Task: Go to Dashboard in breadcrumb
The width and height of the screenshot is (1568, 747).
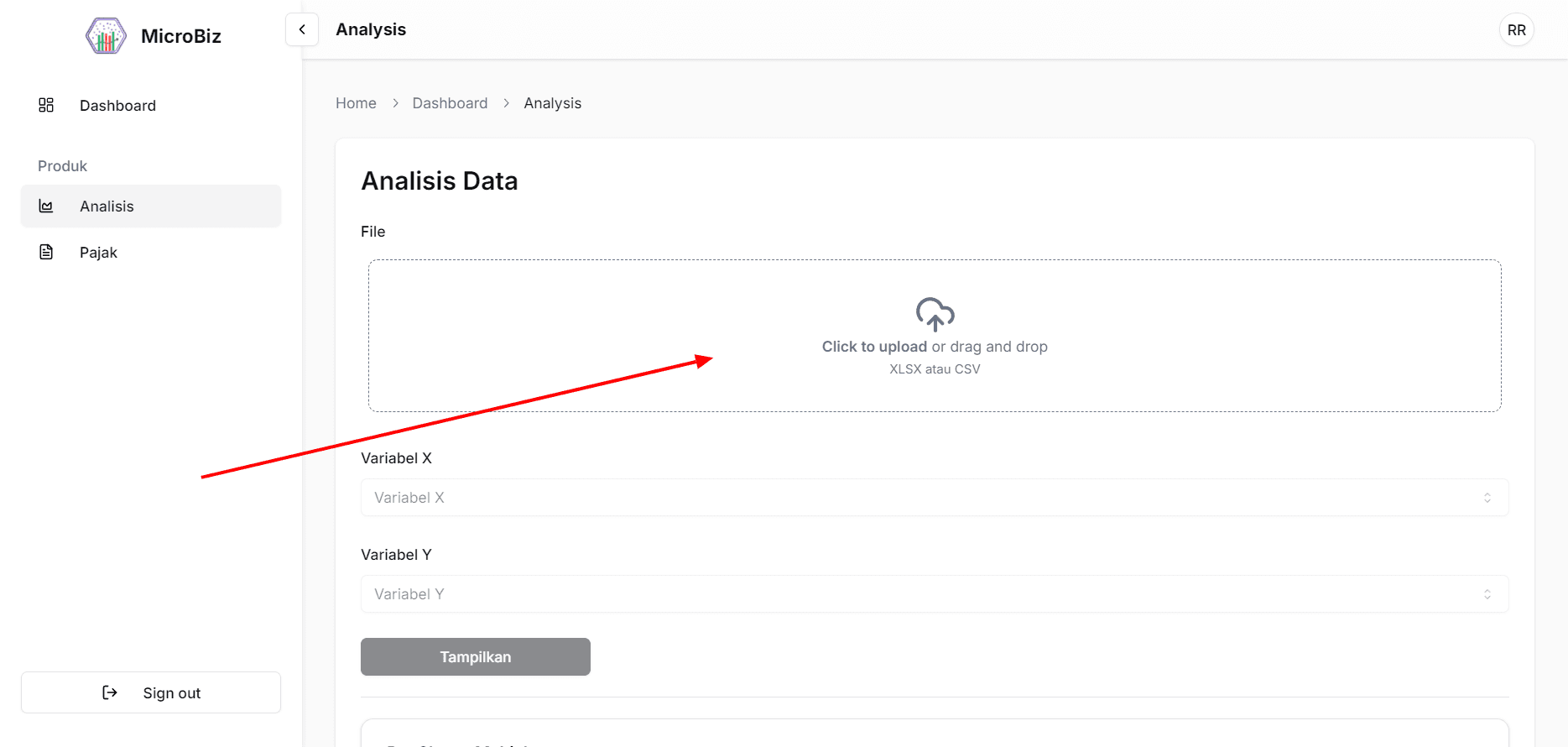Action: pos(450,103)
